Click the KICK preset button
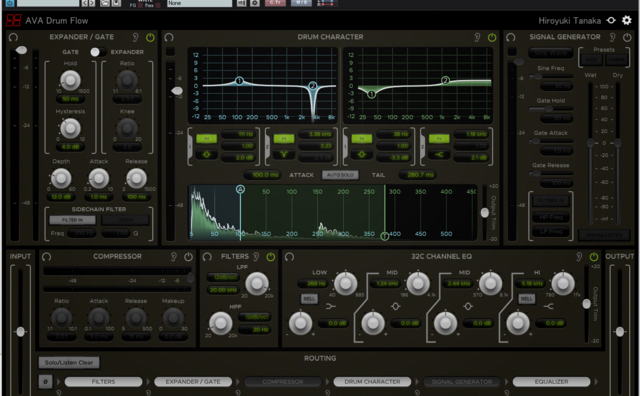 pyautogui.click(x=591, y=60)
